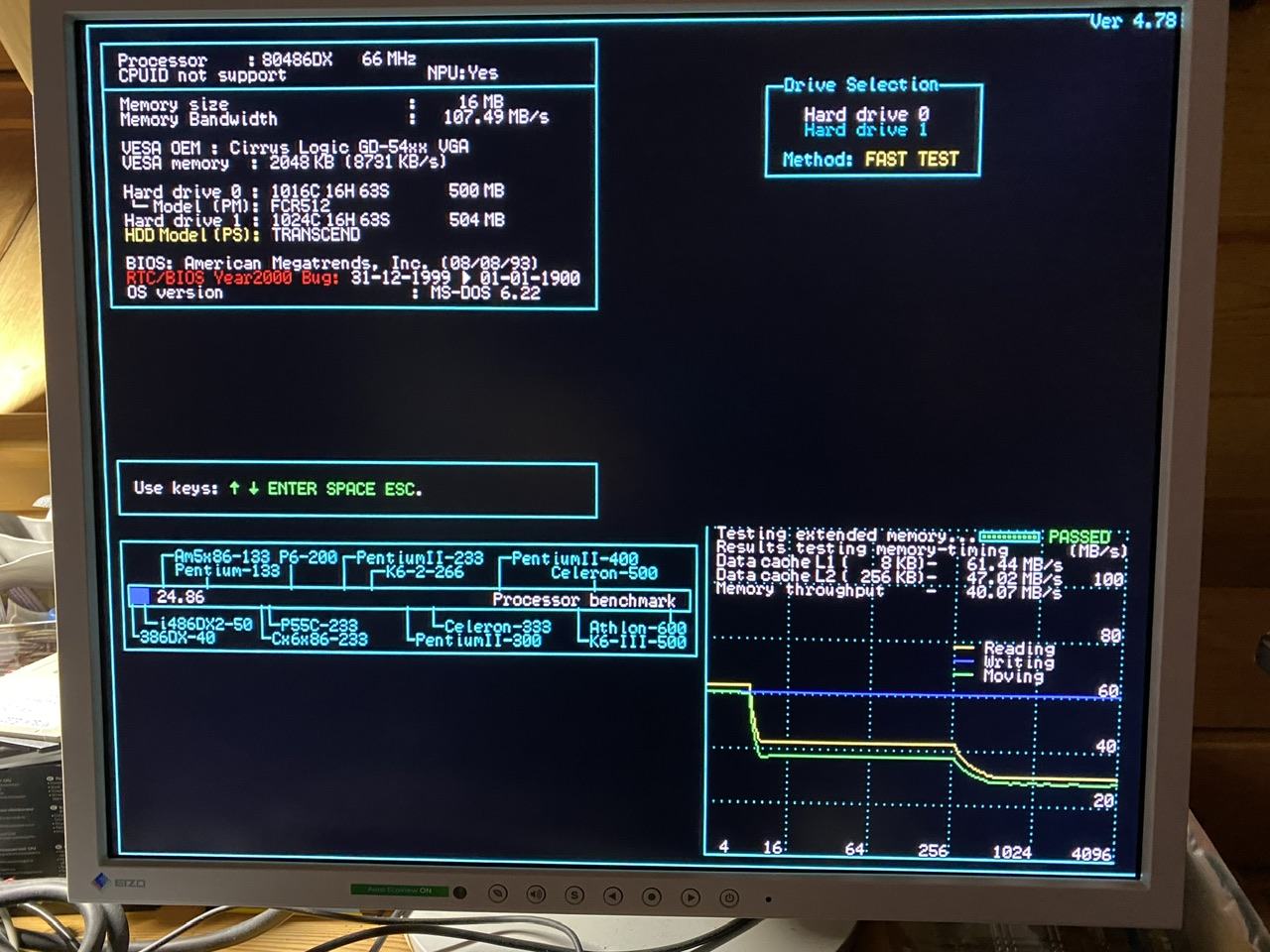
Task: Click the monitor's right arrow button
Action: [x=691, y=898]
